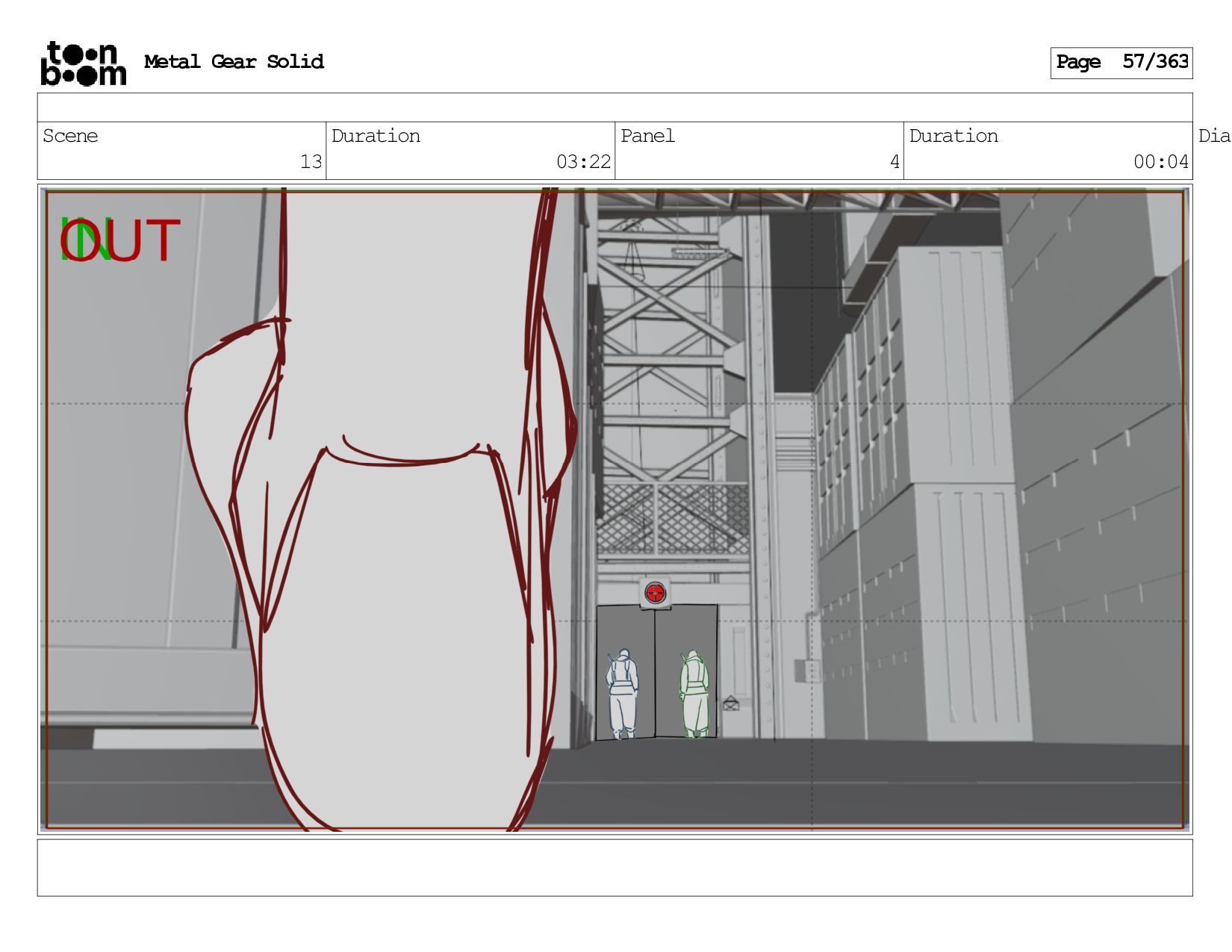Click the 'Page 57/363' page indicator
Image resolution: width=1232 pixels, height=952 pixels.
tap(1121, 63)
